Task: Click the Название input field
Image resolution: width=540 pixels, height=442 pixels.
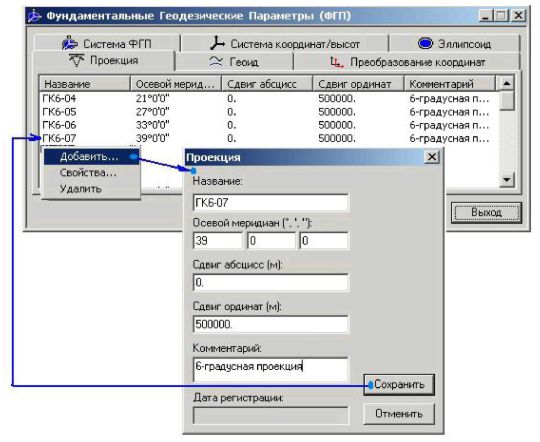Action: [271, 203]
